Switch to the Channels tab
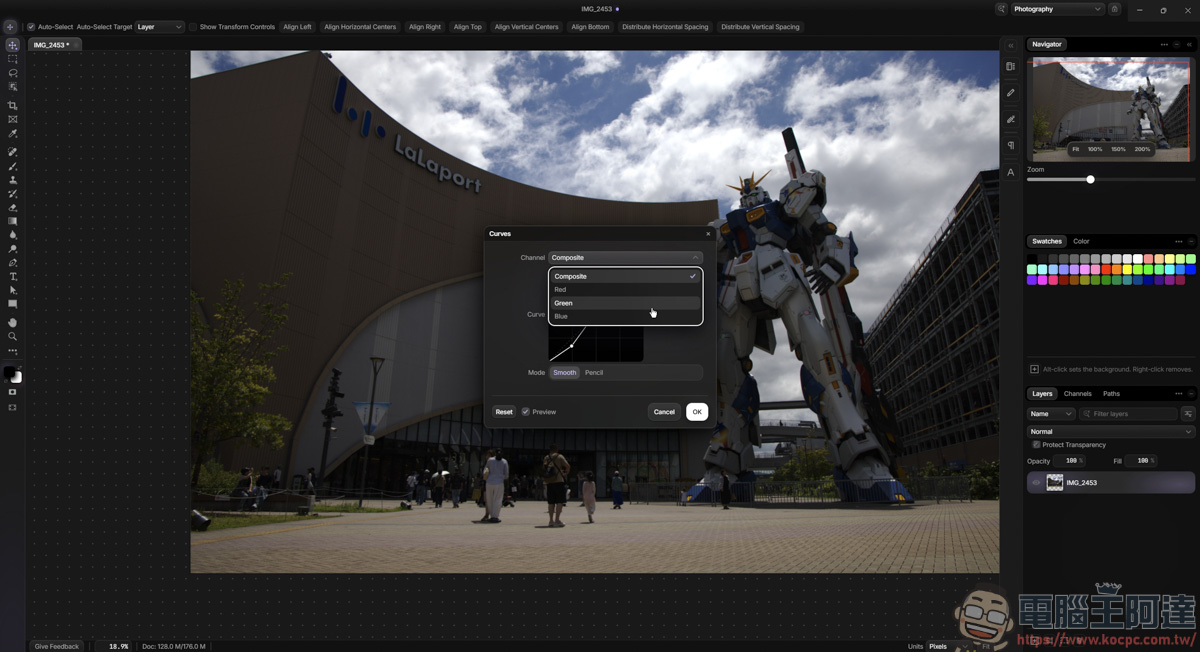1200x652 pixels. (1078, 394)
